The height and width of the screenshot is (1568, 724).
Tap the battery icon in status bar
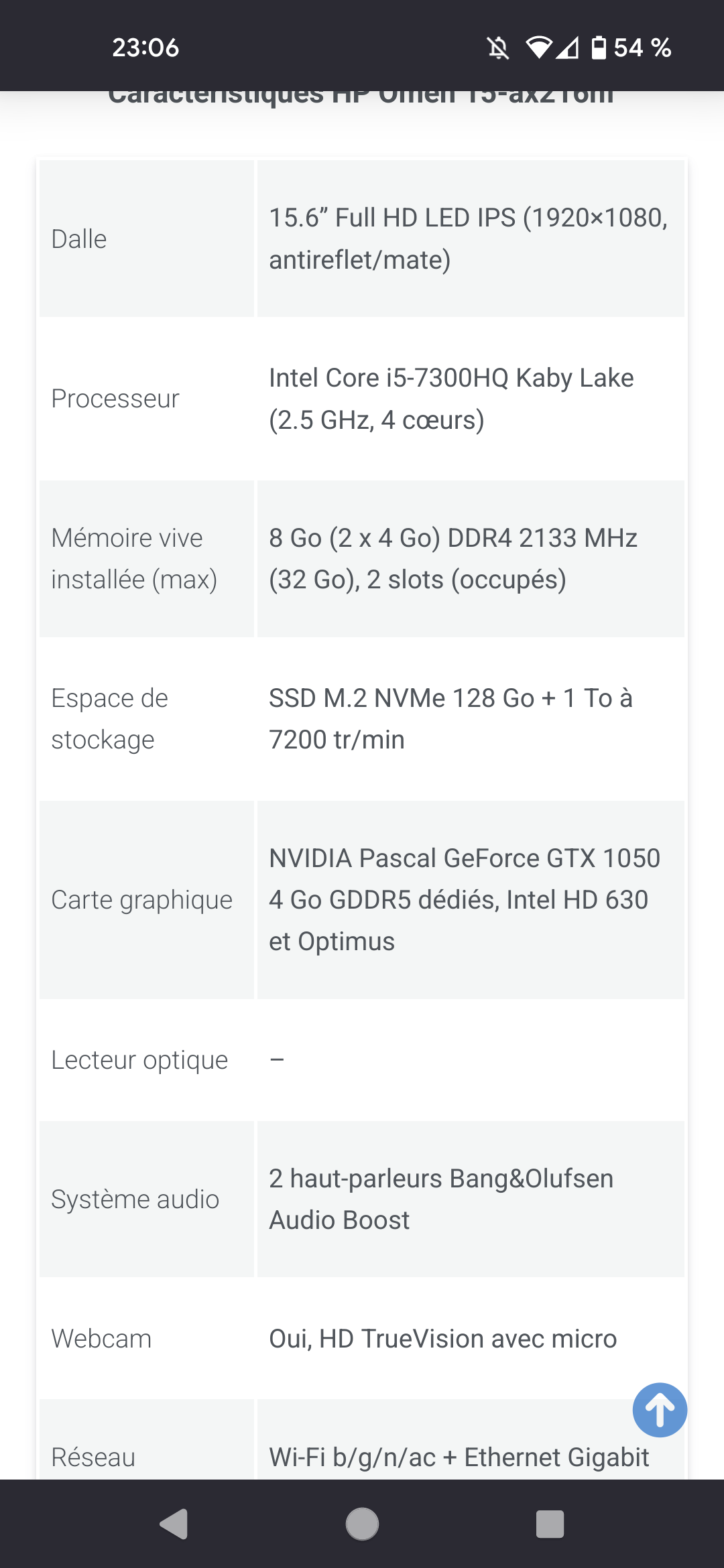tap(599, 48)
